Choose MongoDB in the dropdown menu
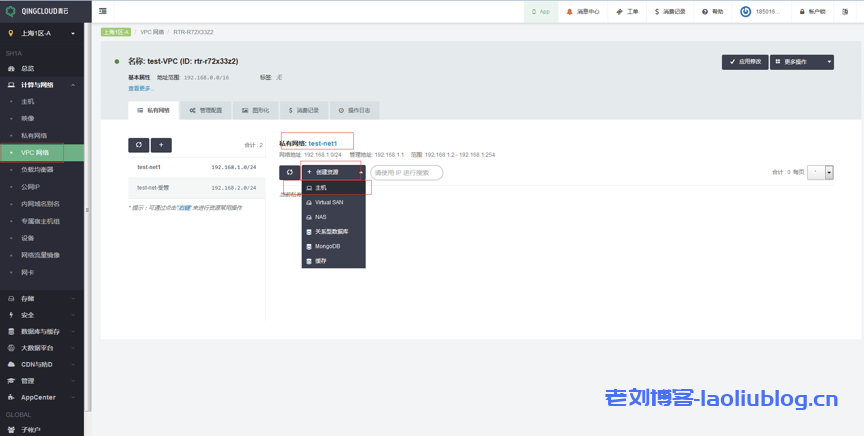 [x=328, y=246]
